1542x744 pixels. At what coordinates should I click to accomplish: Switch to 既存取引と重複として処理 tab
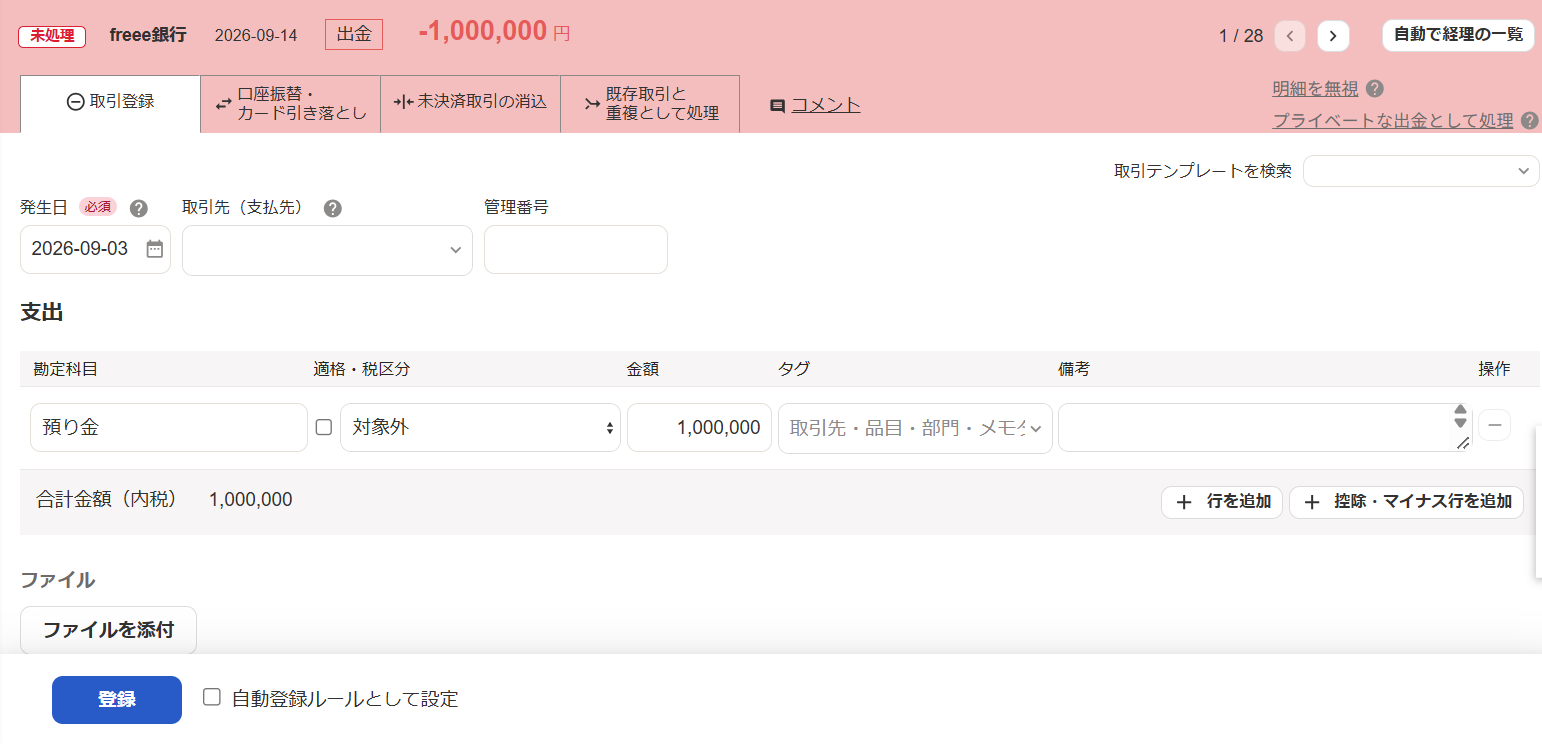650,103
